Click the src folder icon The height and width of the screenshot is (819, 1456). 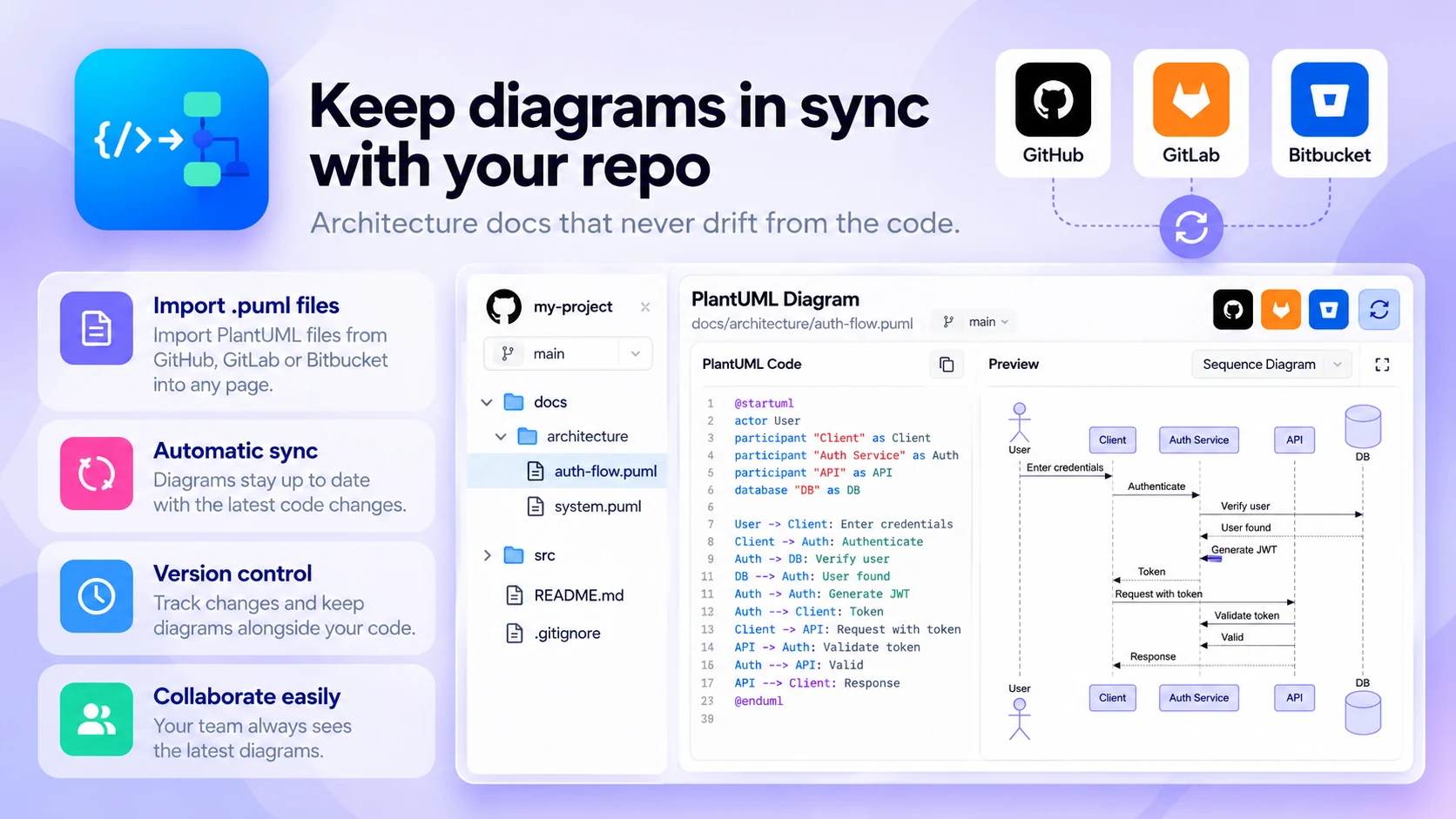pos(514,555)
